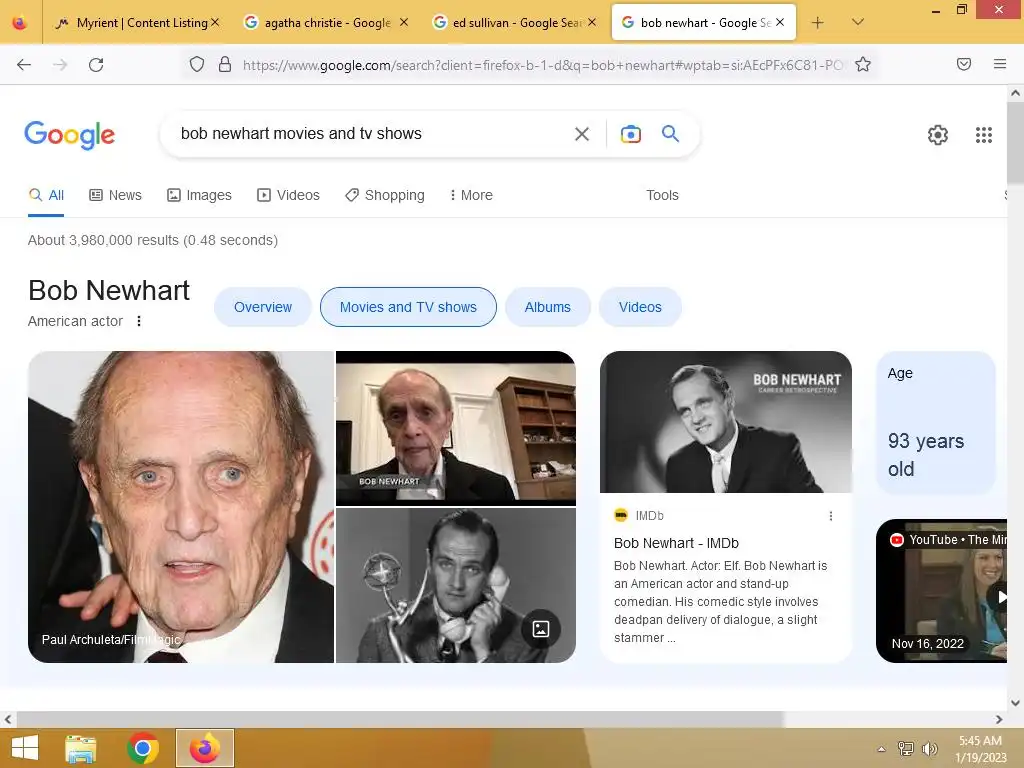This screenshot has width=1024, height=768.
Task: Close the Myrient Content Listing tab
Action: (216, 22)
